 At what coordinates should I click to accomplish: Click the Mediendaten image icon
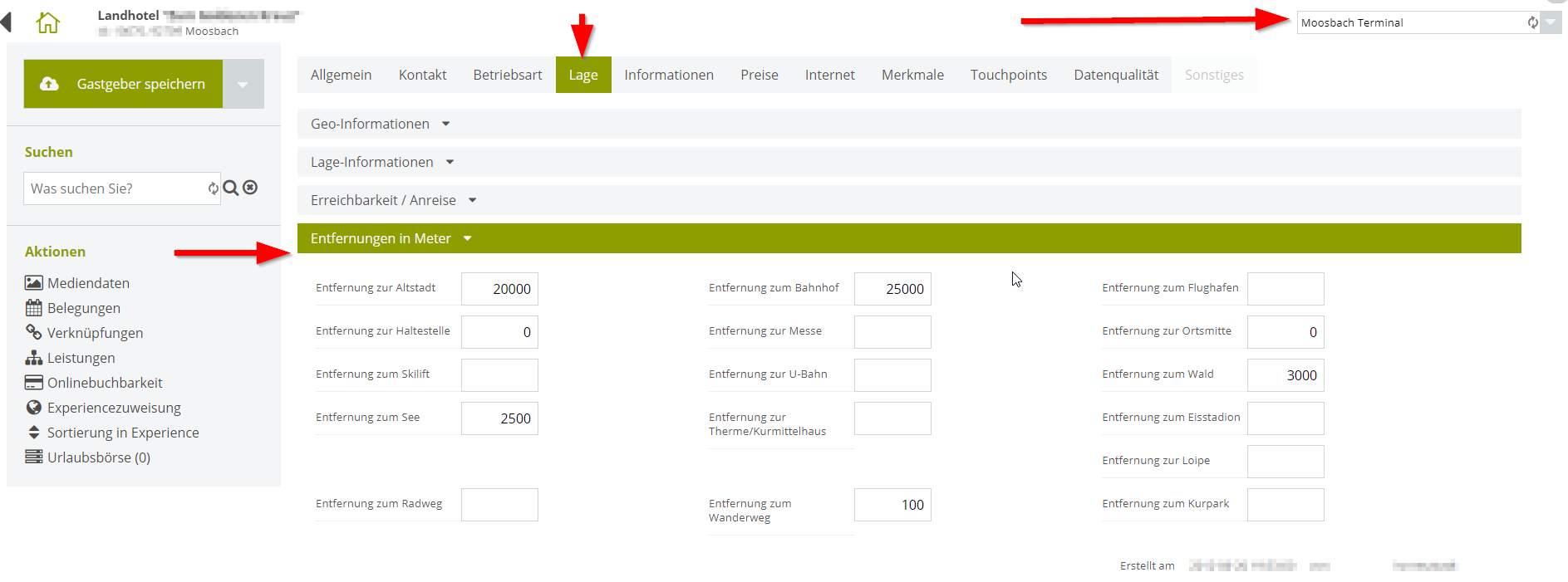tap(34, 283)
